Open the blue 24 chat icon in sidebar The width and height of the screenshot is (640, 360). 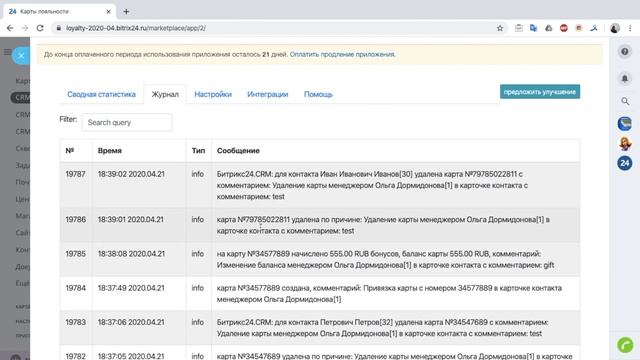(624, 163)
